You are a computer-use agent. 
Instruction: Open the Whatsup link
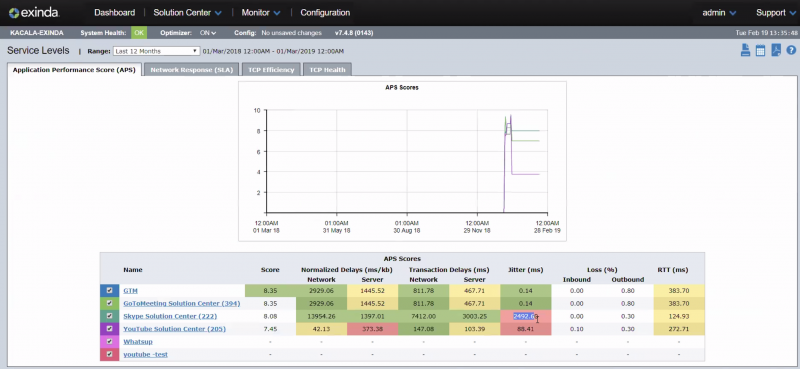(138, 341)
